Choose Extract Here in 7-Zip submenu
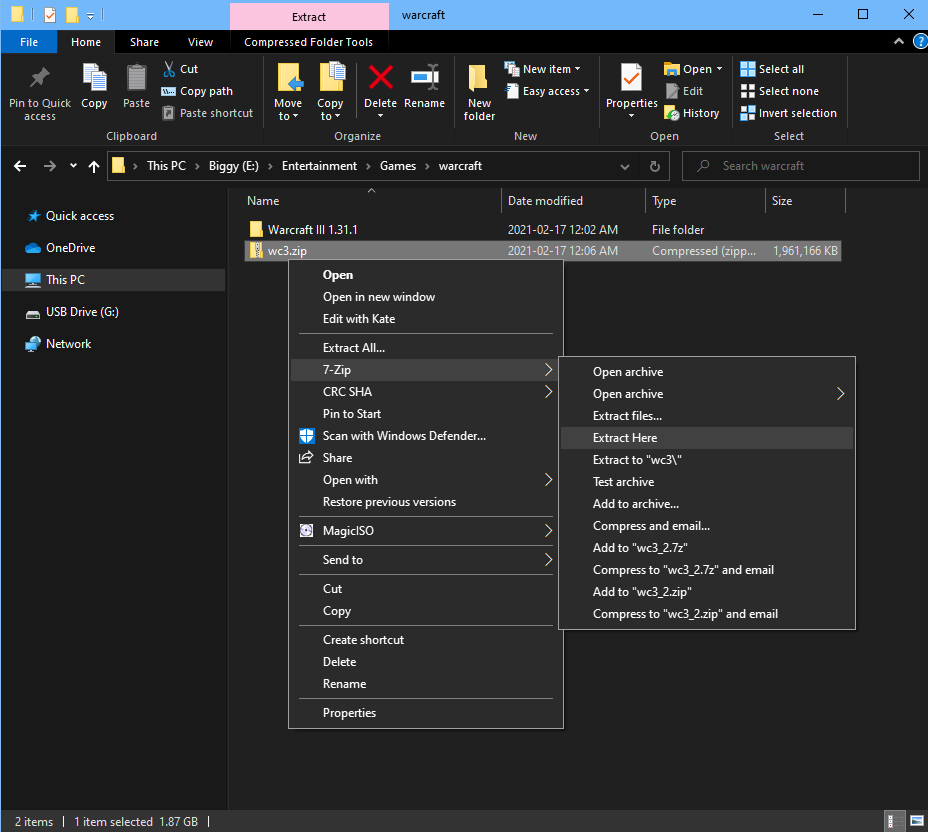Screen dimensions: 928x832 point(707,438)
